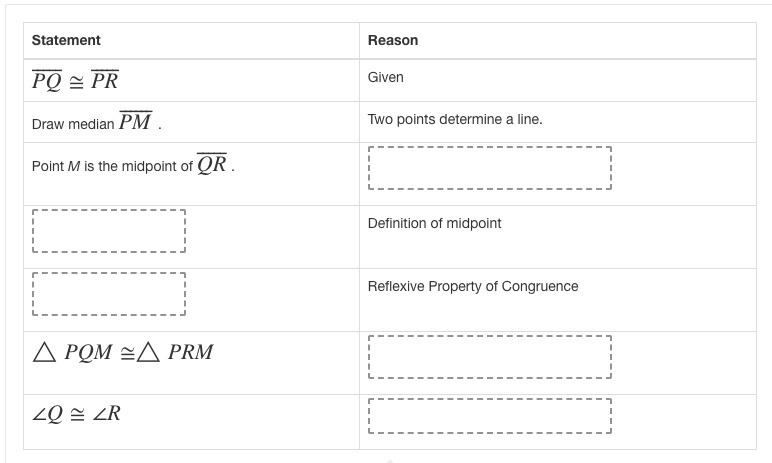Select the ∠Q ≅ ∠R statement
772x463 pixels.
(76, 413)
